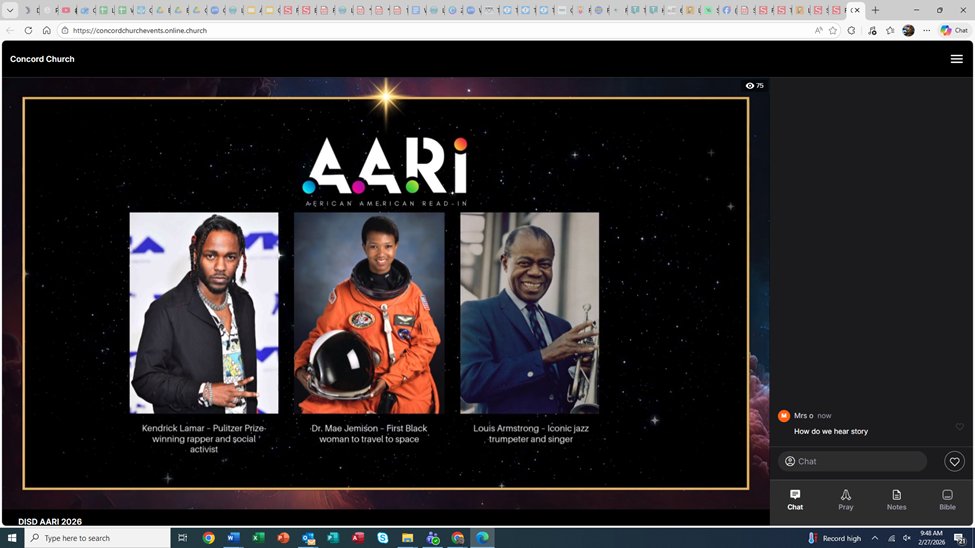Open the browser profile avatar
The image size is (975, 548).
(x=908, y=30)
